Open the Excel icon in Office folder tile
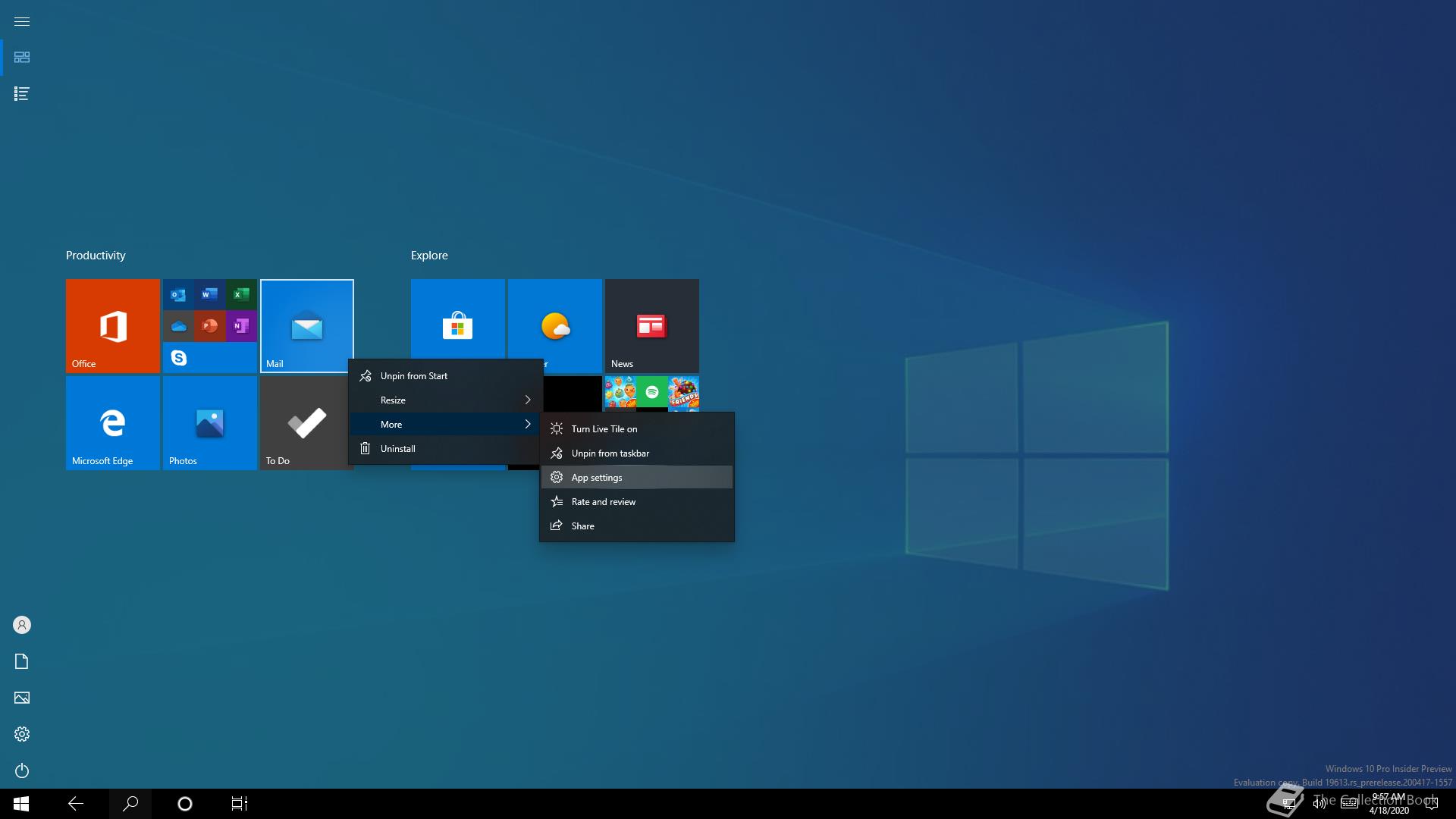Image resolution: width=1456 pixels, height=819 pixels. pyautogui.click(x=241, y=294)
